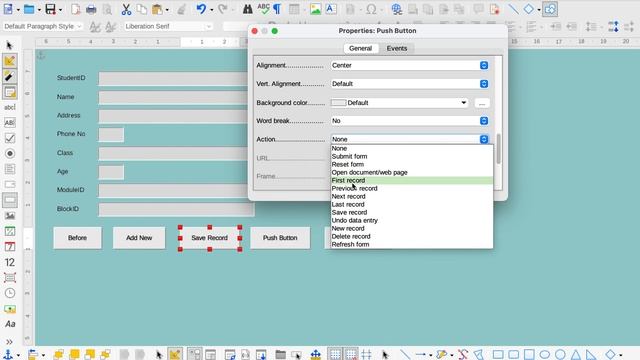The width and height of the screenshot is (640, 360).
Task: Click the Open folder icon
Action: pyautogui.click(x=29, y=9)
